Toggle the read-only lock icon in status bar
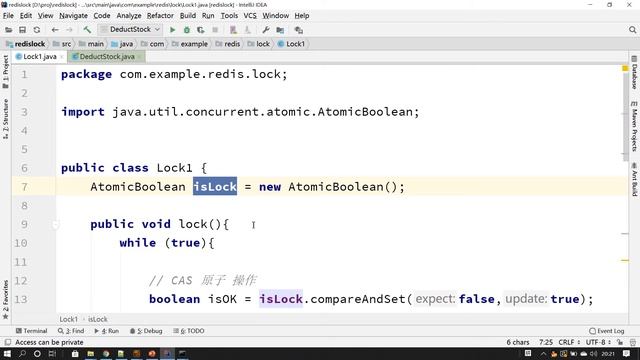Screen dimensions: 640x360 pos(620,342)
